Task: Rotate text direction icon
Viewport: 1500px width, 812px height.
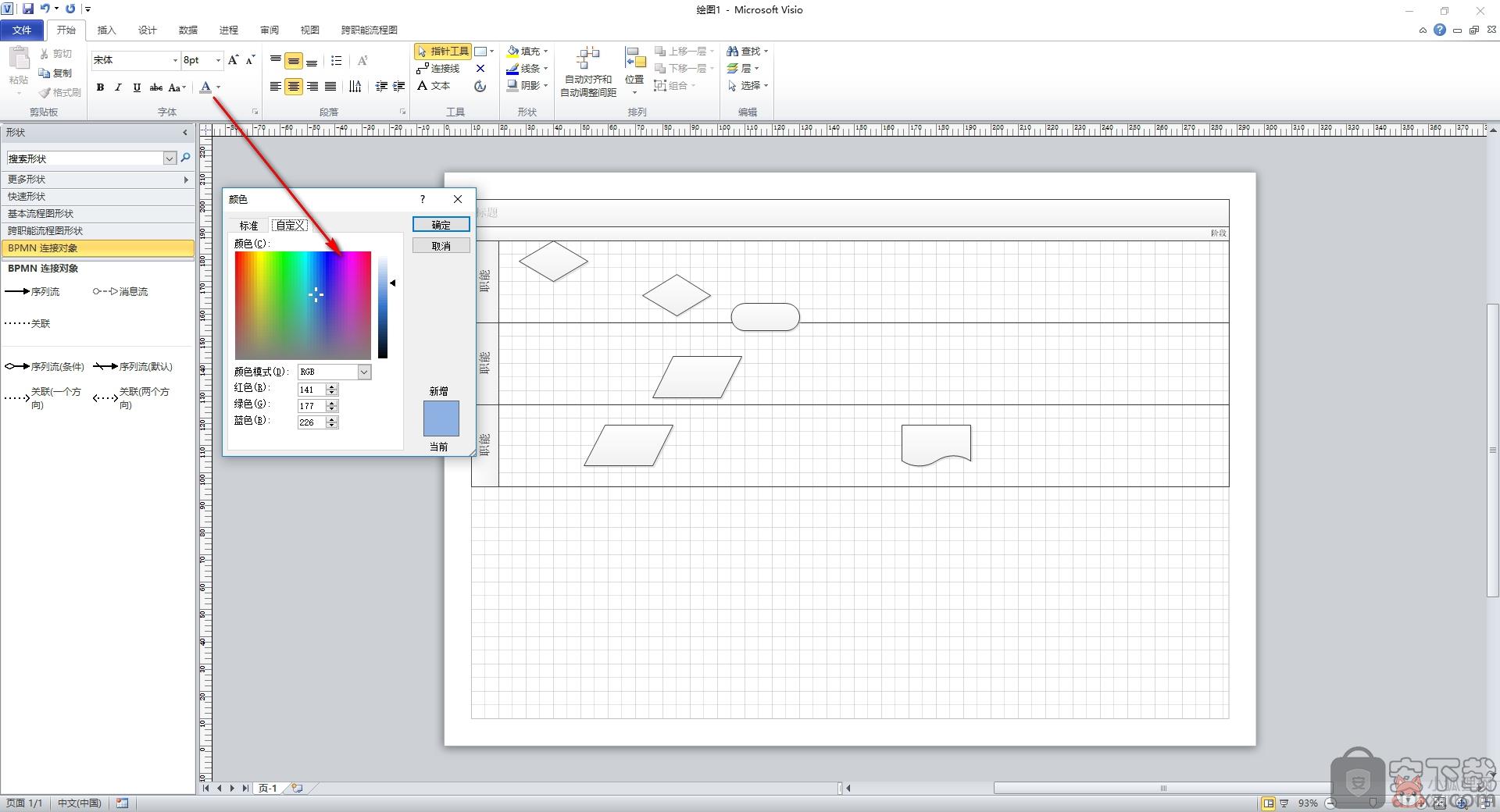Action: [x=355, y=87]
